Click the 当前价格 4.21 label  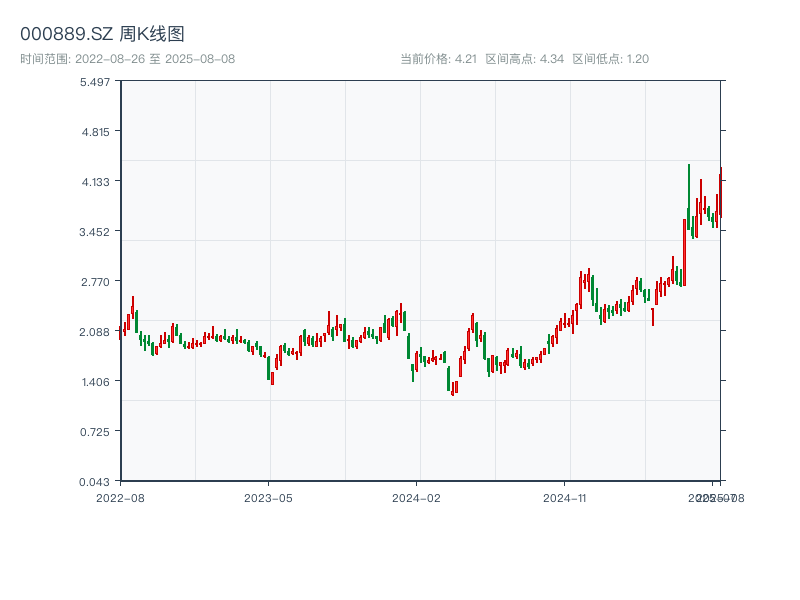438,59
